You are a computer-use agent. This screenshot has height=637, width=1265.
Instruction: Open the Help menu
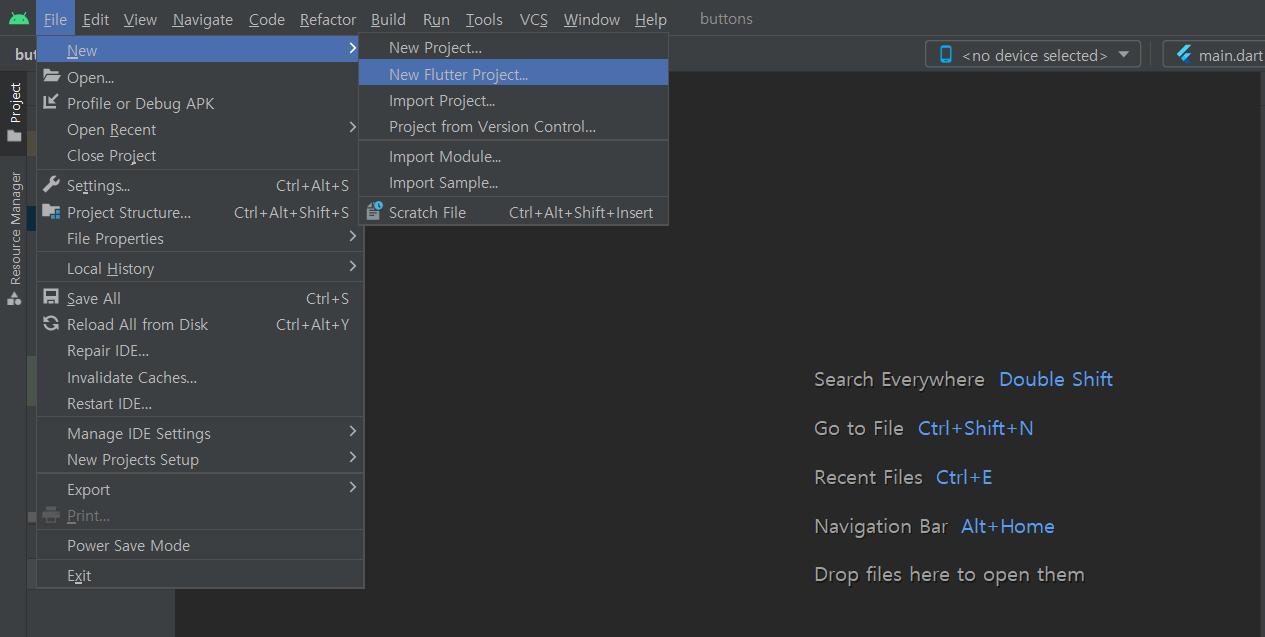(651, 19)
